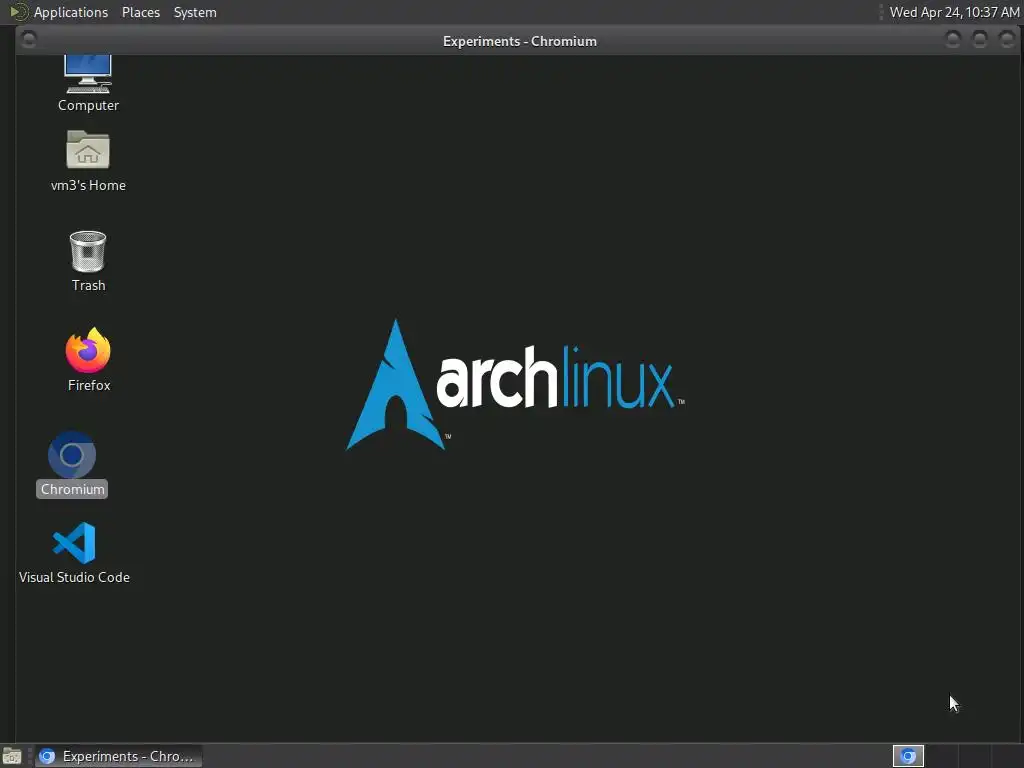Viewport: 1024px width, 768px height.
Task: Close the Experiments - Chromium window
Action: pyautogui.click(x=1007, y=40)
